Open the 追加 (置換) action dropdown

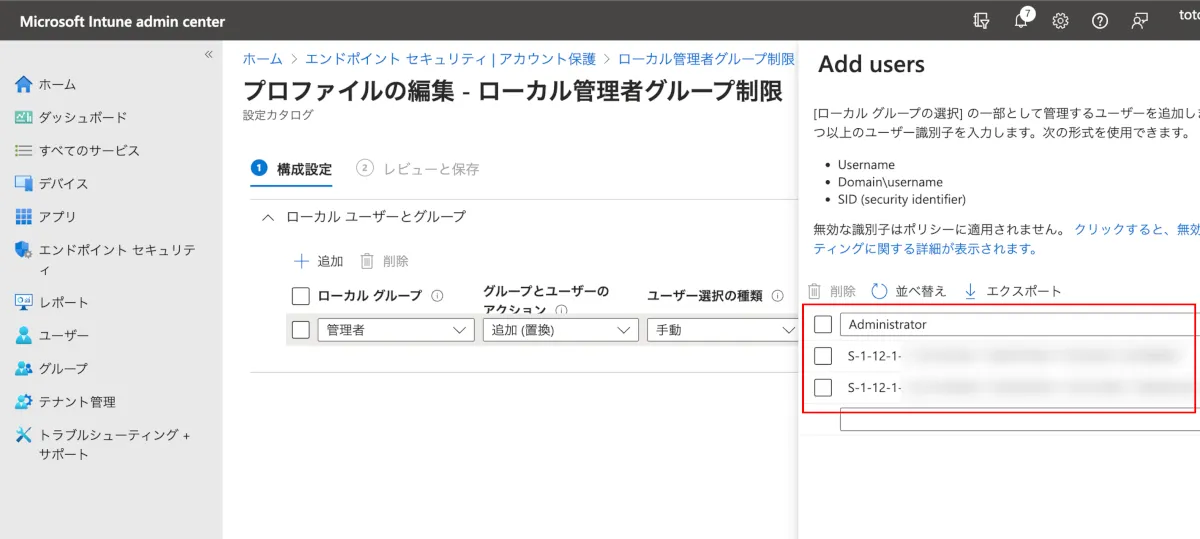pyautogui.click(x=560, y=329)
